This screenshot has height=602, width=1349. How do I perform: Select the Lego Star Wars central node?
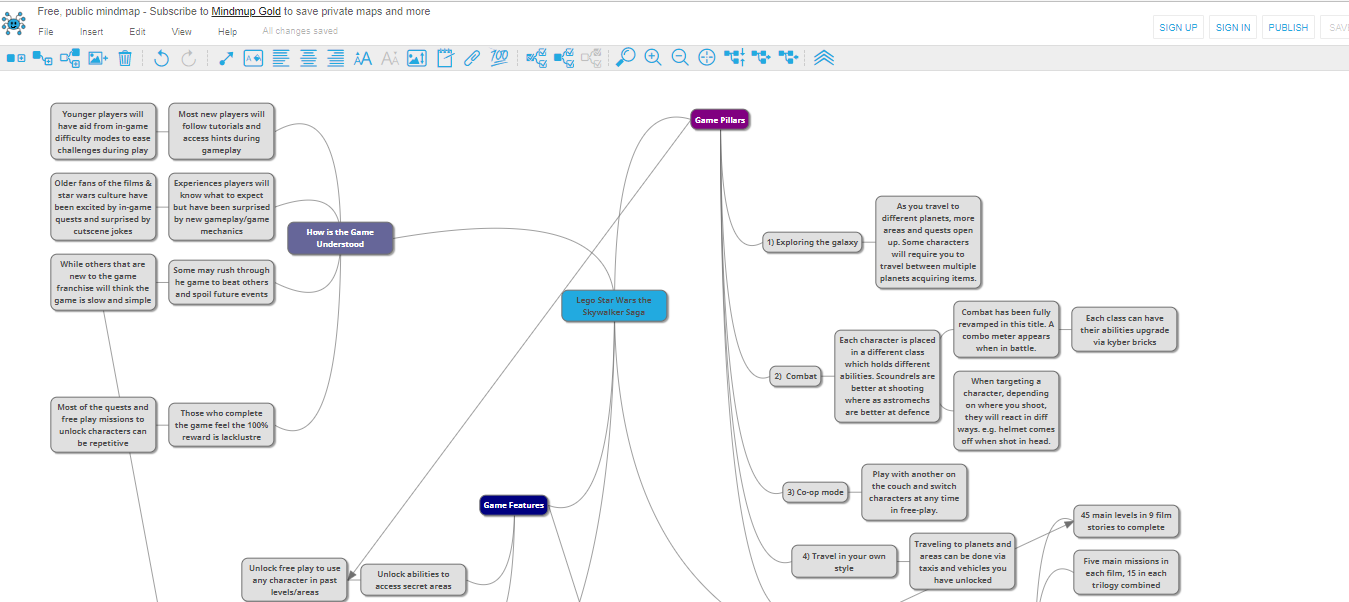(x=614, y=306)
